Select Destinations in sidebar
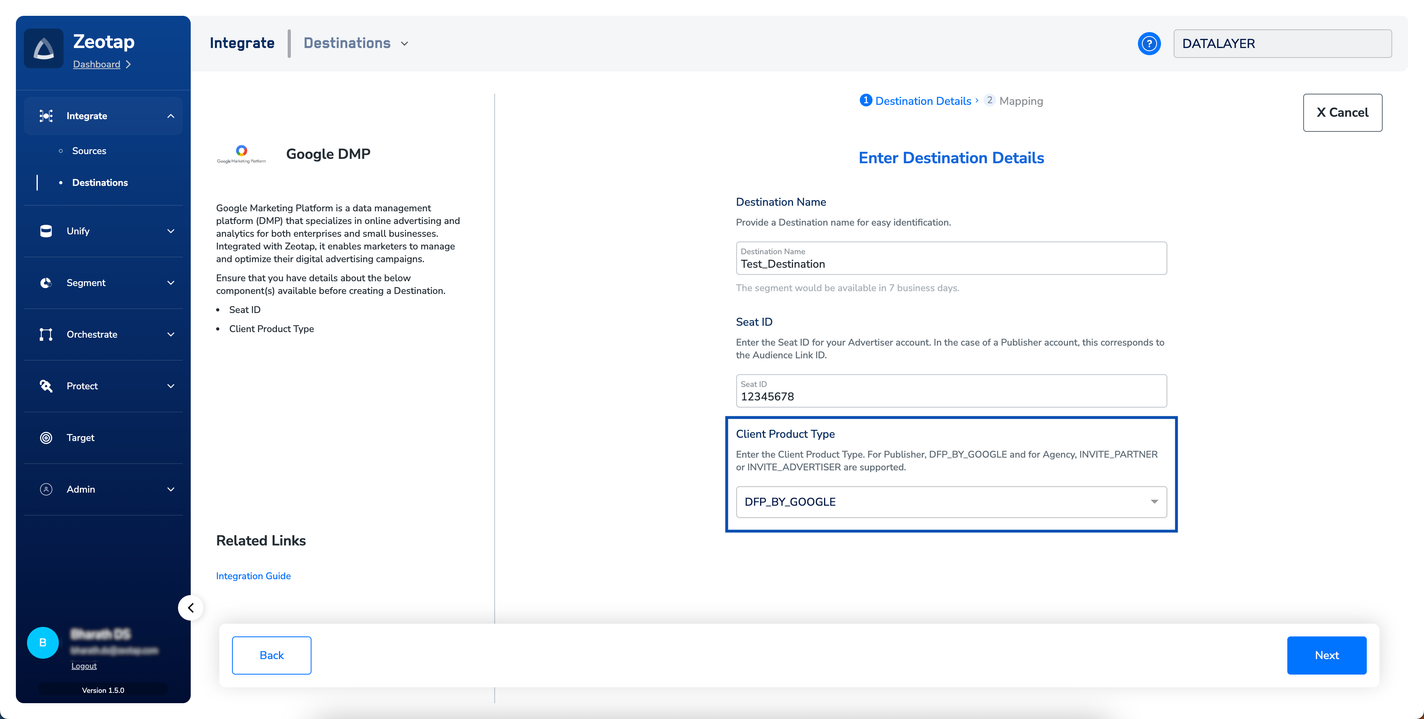This screenshot has width=1424, height=719. tap(100, 183)
